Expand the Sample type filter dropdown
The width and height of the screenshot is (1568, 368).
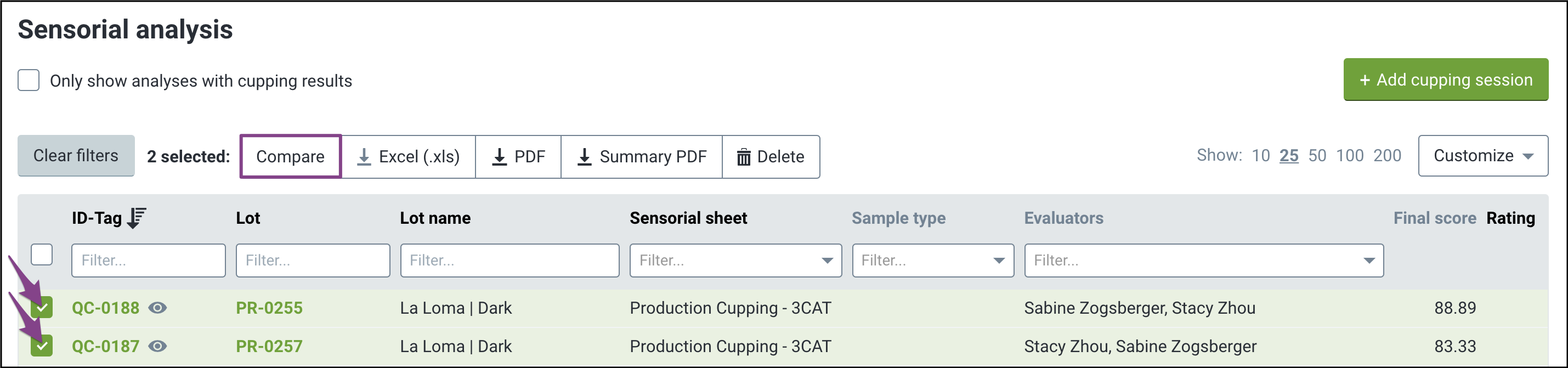[x=932, y=261]
